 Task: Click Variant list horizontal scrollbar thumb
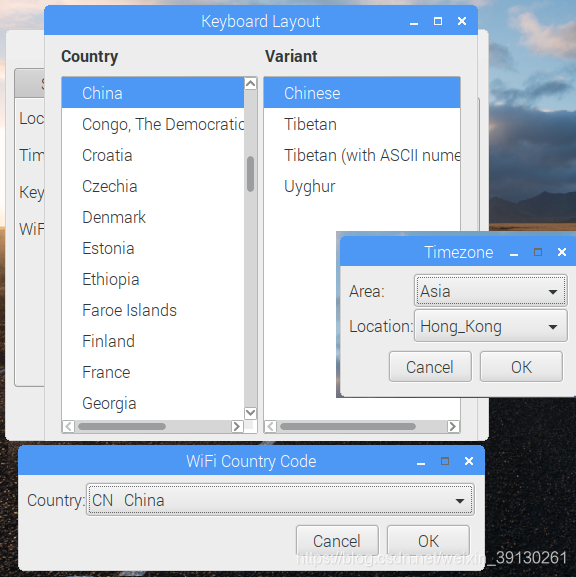click(348, 426)
